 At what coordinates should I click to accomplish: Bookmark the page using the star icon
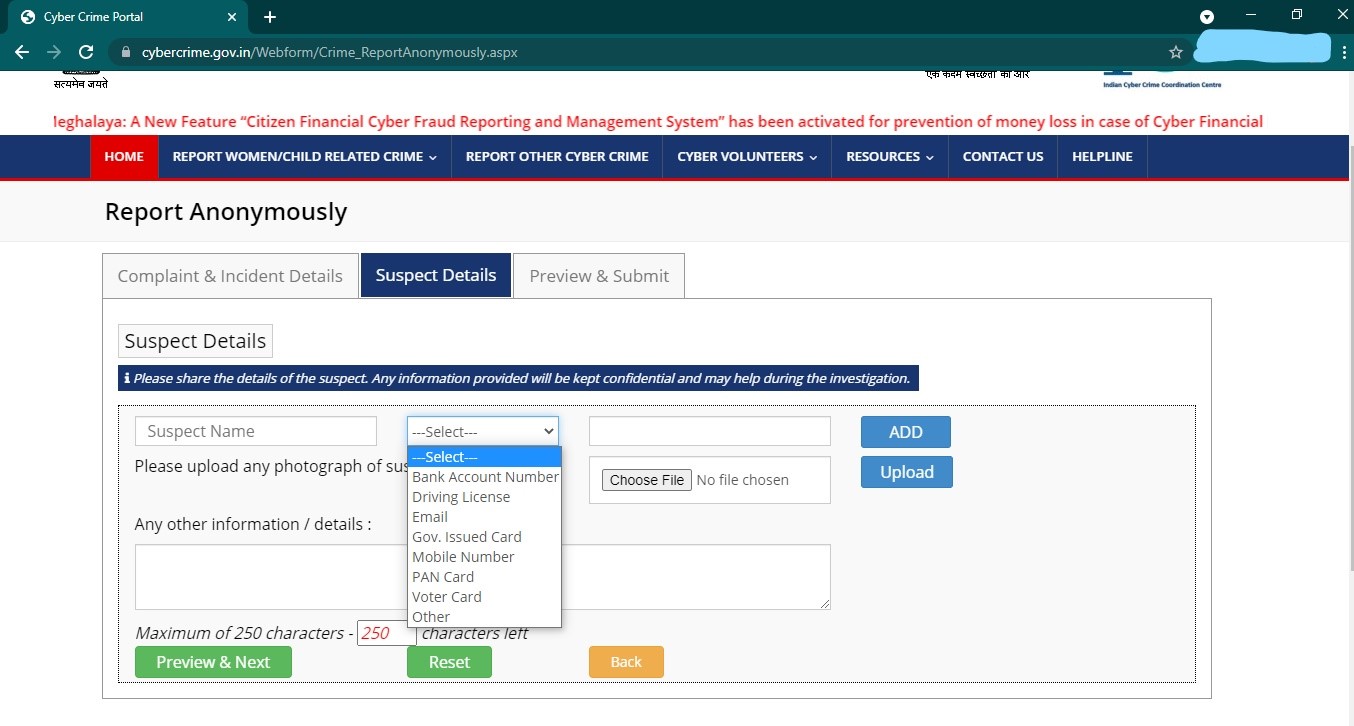(1176, 52)
